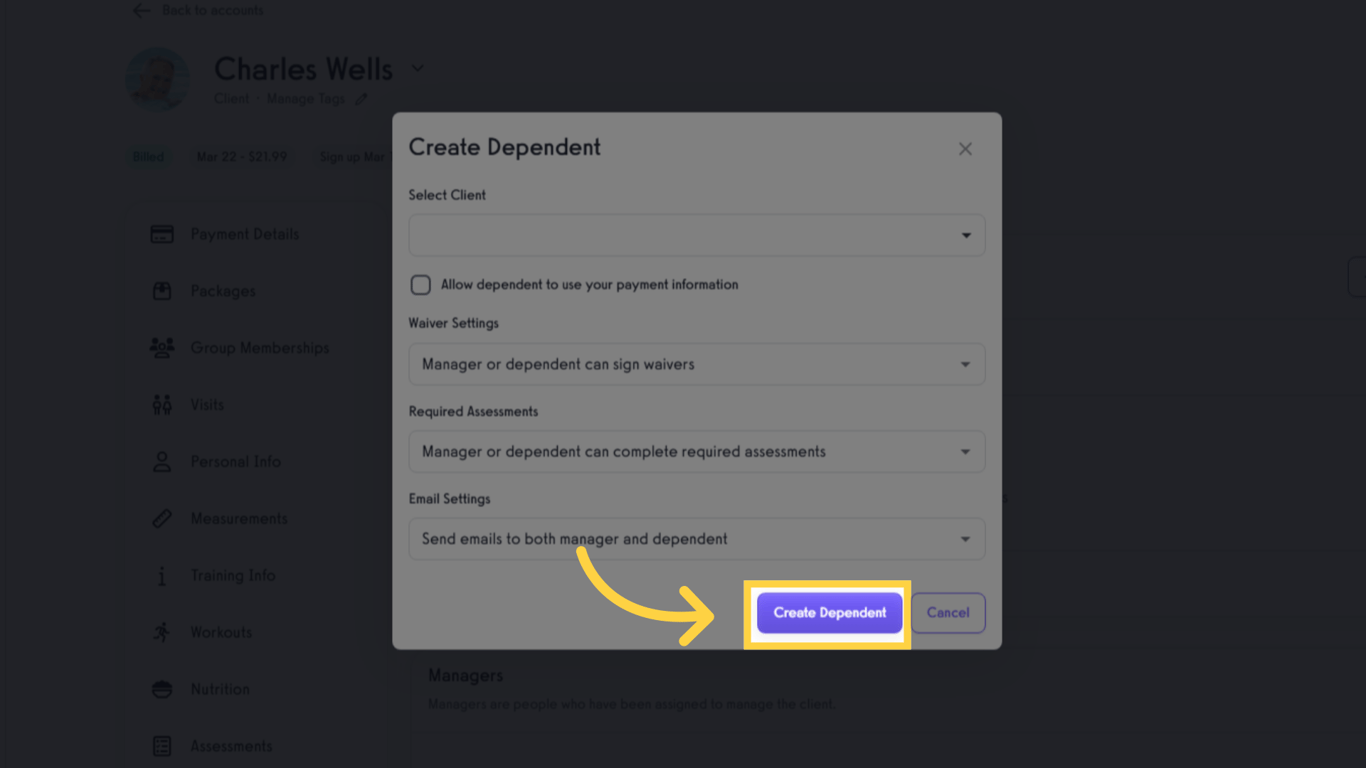Check 'Allow dependent to use your payment information'
Viewport: 1366px width, 768px height.
click(x=420, y=284)
